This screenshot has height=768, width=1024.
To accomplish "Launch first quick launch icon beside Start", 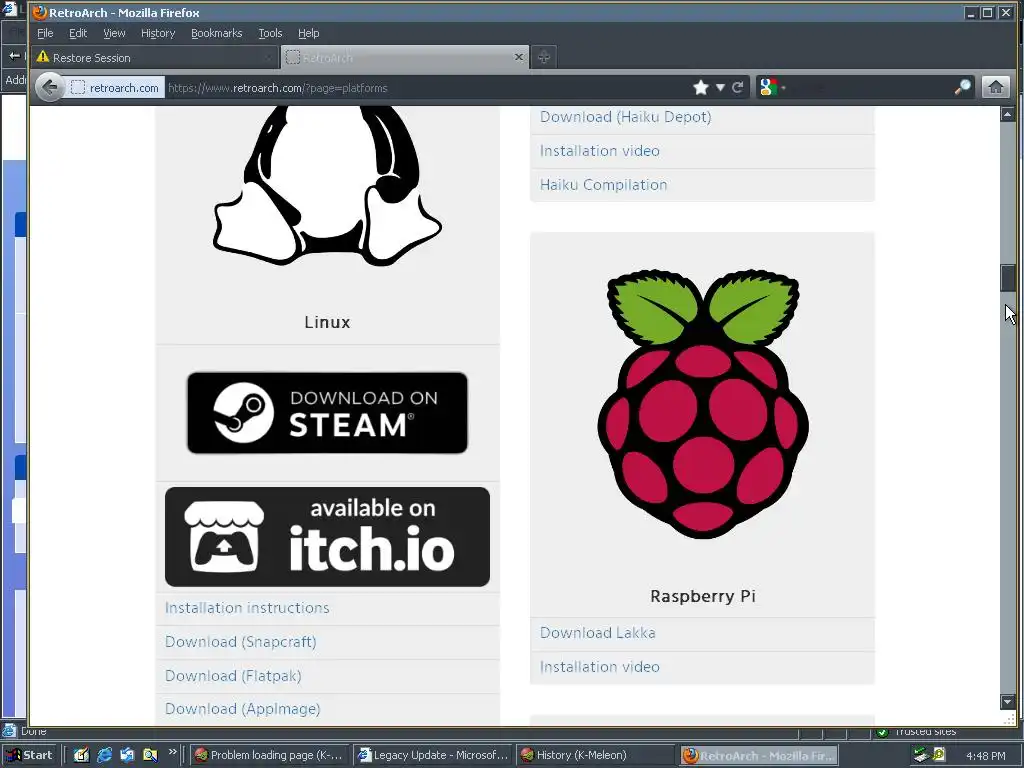I will (x=81, y=755).
